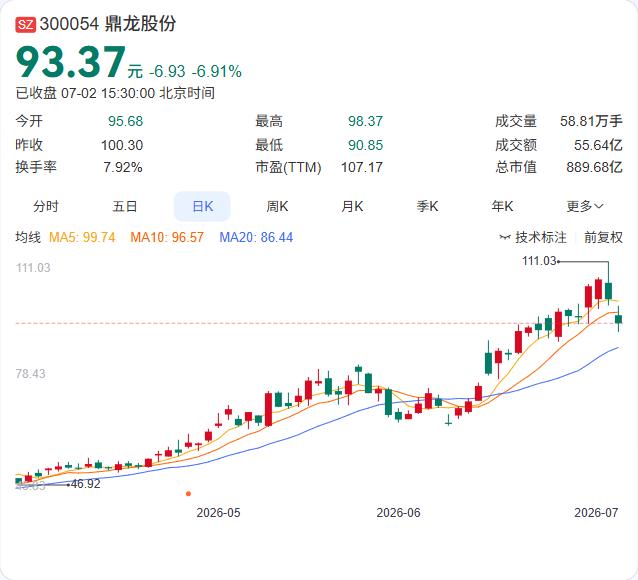Click the latest green candlestick on the chart
Screen dimensions: 638x580
point(618,319)
